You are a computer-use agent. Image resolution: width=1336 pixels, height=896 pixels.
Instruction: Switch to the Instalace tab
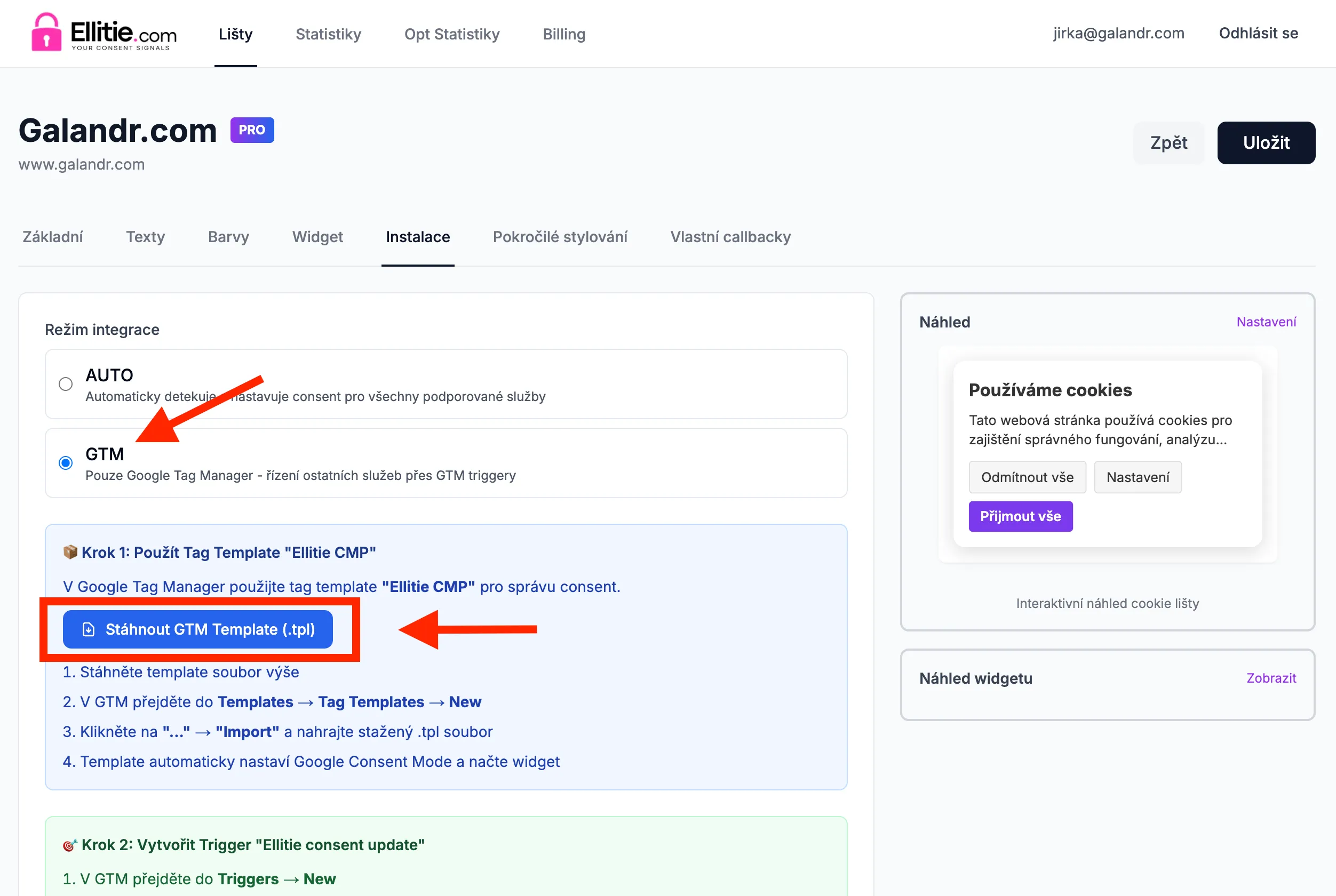[418, 237]
